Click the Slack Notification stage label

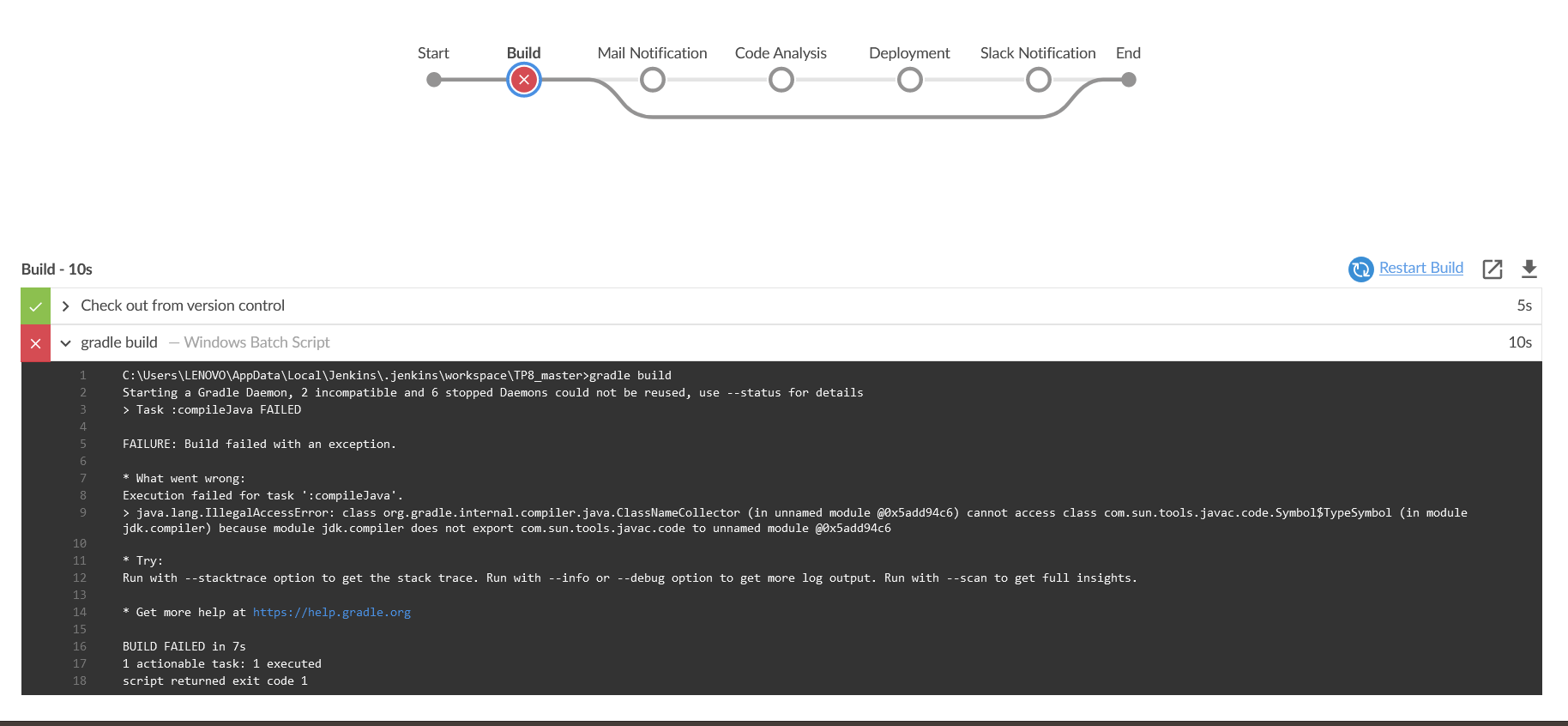point(1038,53)
